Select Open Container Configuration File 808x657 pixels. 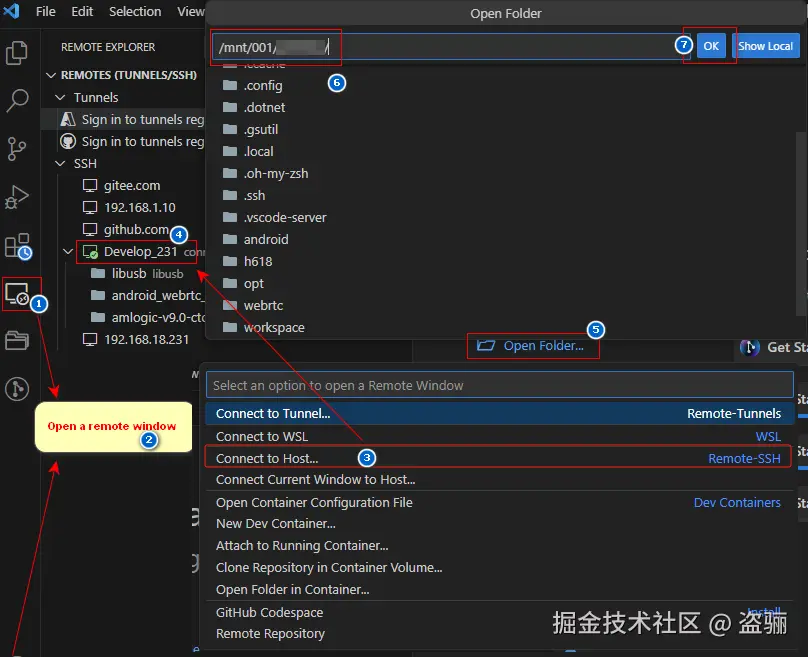[x=499, y=502]
